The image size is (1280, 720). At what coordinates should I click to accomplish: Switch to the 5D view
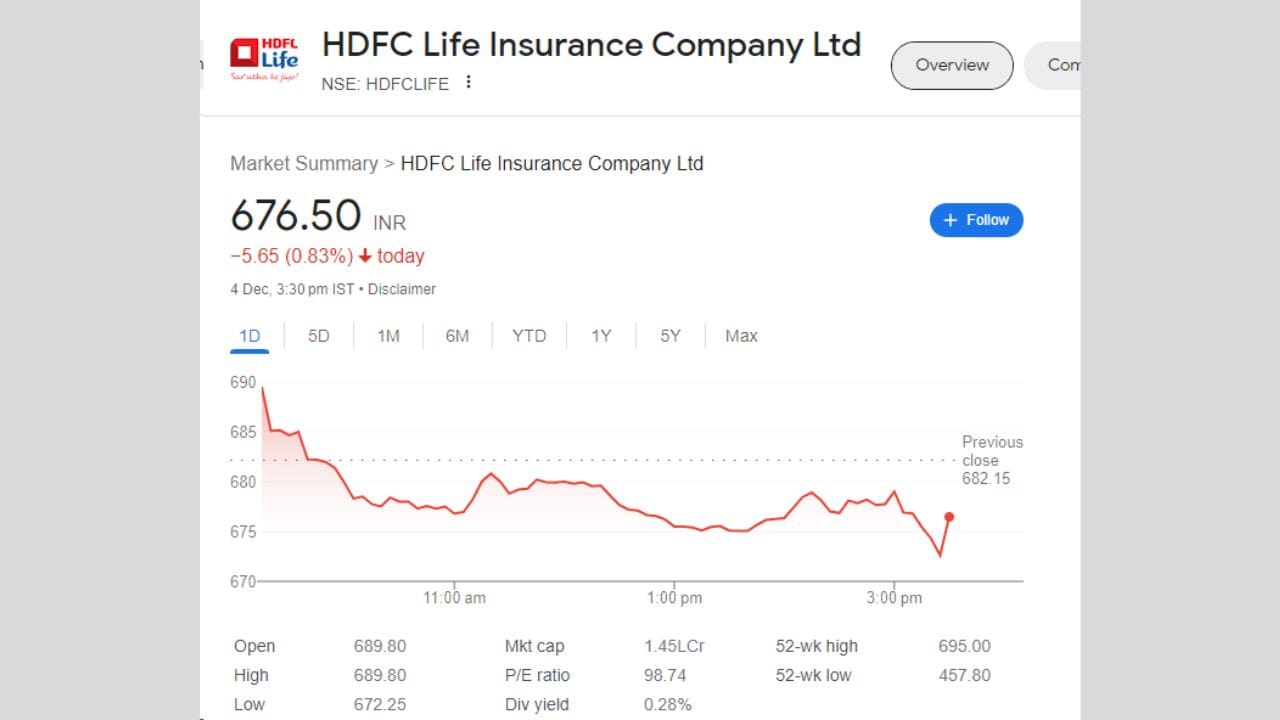click(x=318, y=335)
